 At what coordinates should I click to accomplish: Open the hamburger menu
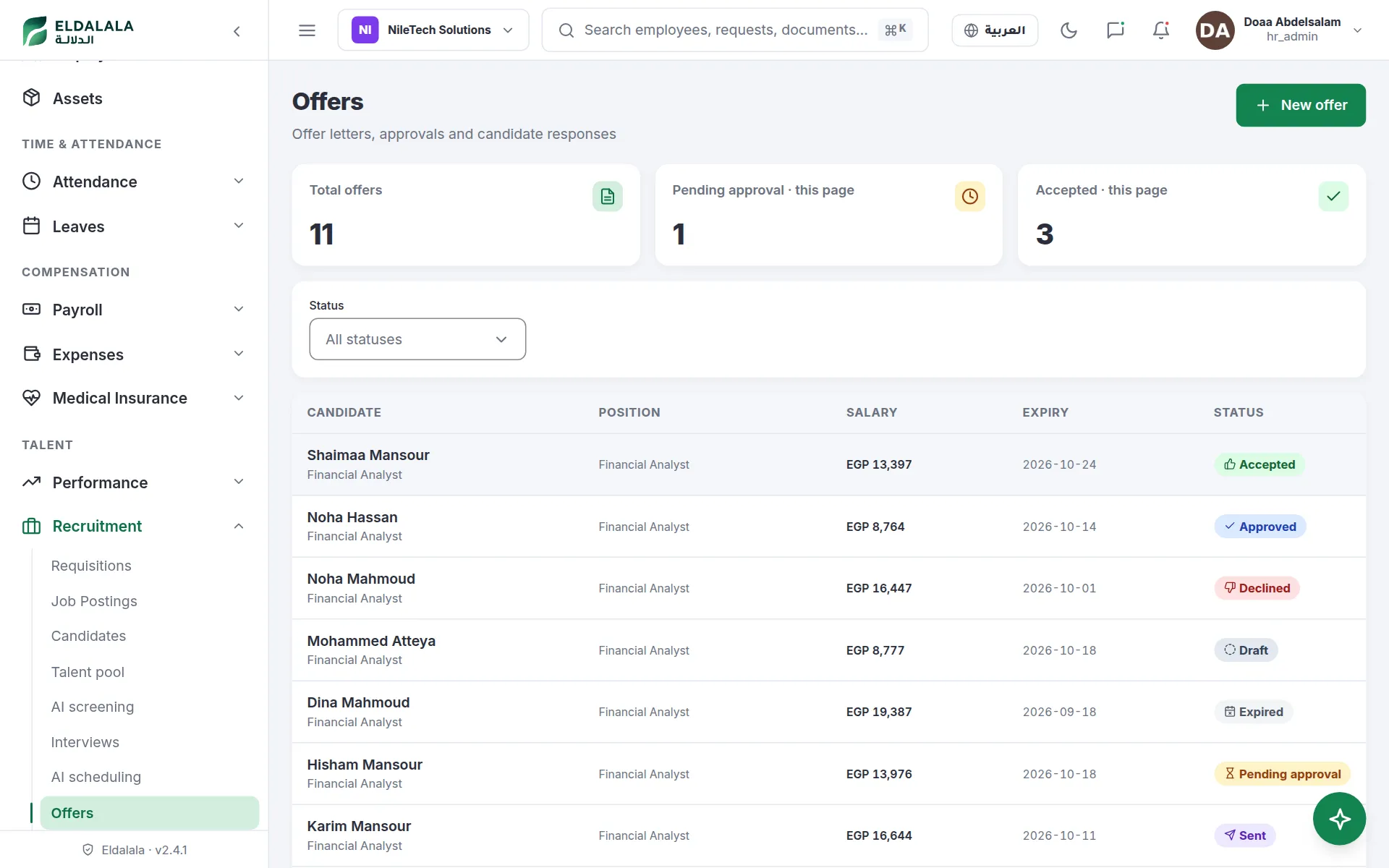[x=307, y=30]
